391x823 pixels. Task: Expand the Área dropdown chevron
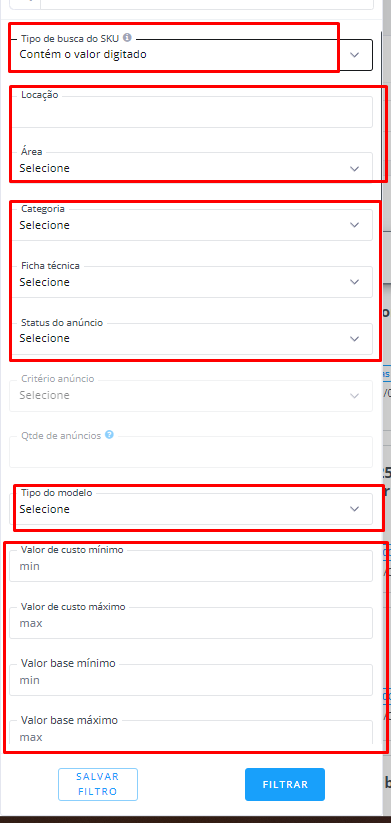355,168
